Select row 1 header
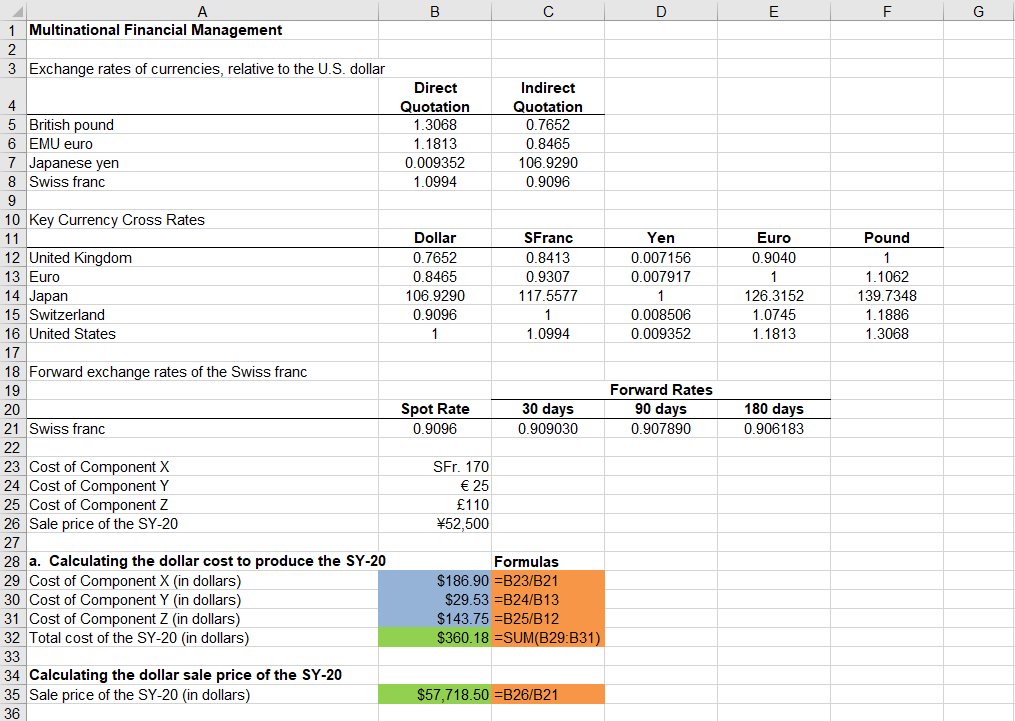The height and width of the screenshot is (721, 1015). click(x=13, y=30)
